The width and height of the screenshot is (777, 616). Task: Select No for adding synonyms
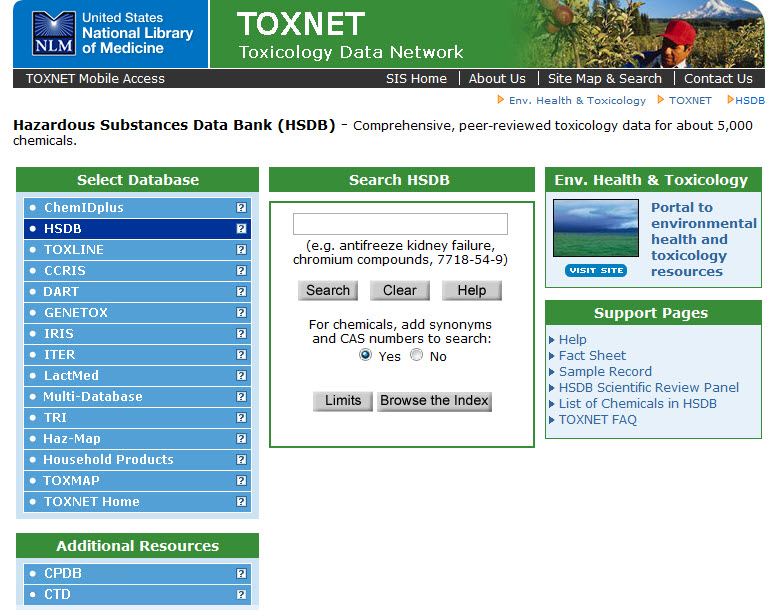416,355
